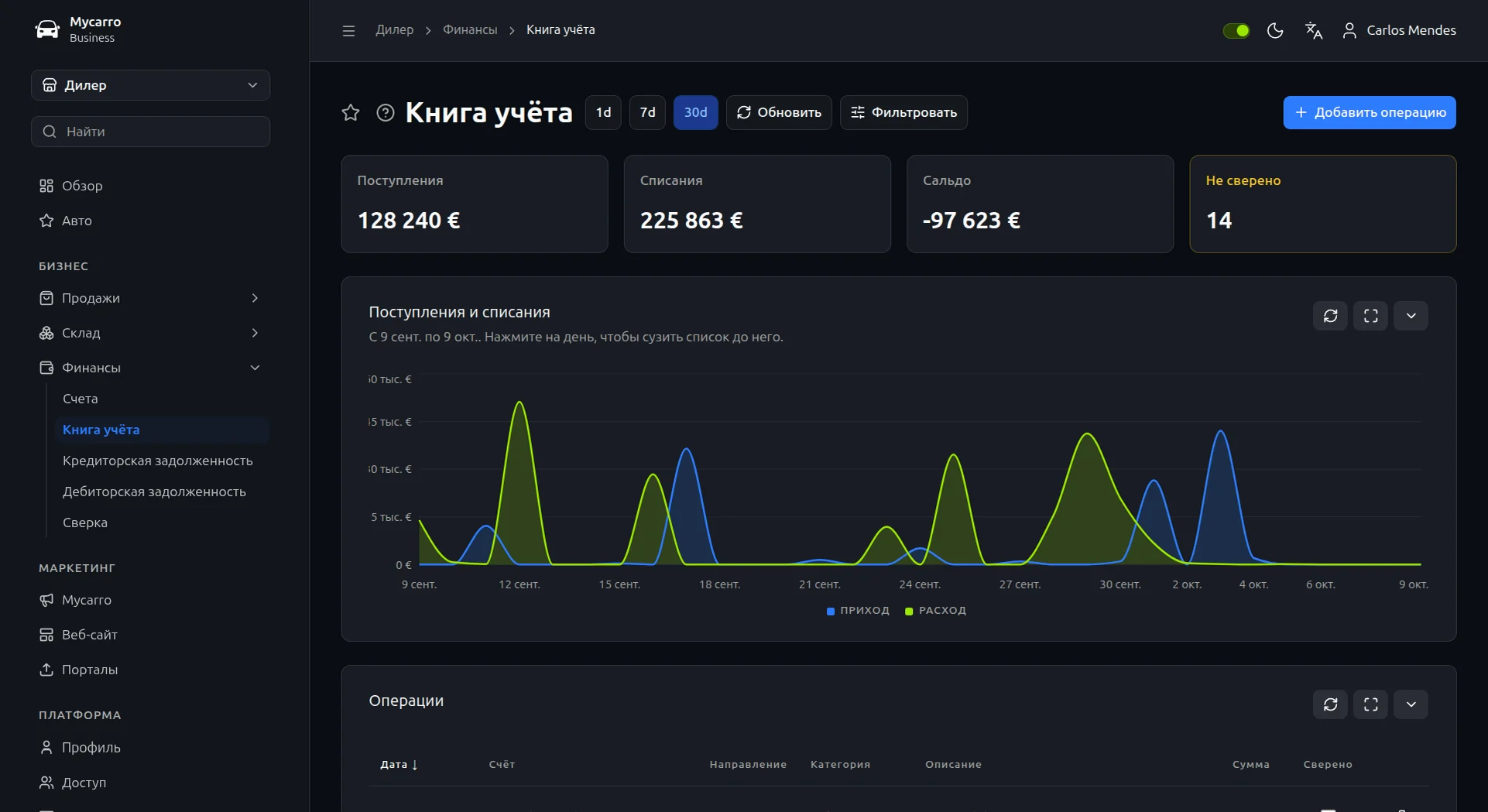The height and width of the screenshot is (812, 1488).
Task: Toggle ПРИХОД series in chart legend
Action: (858, 611)
